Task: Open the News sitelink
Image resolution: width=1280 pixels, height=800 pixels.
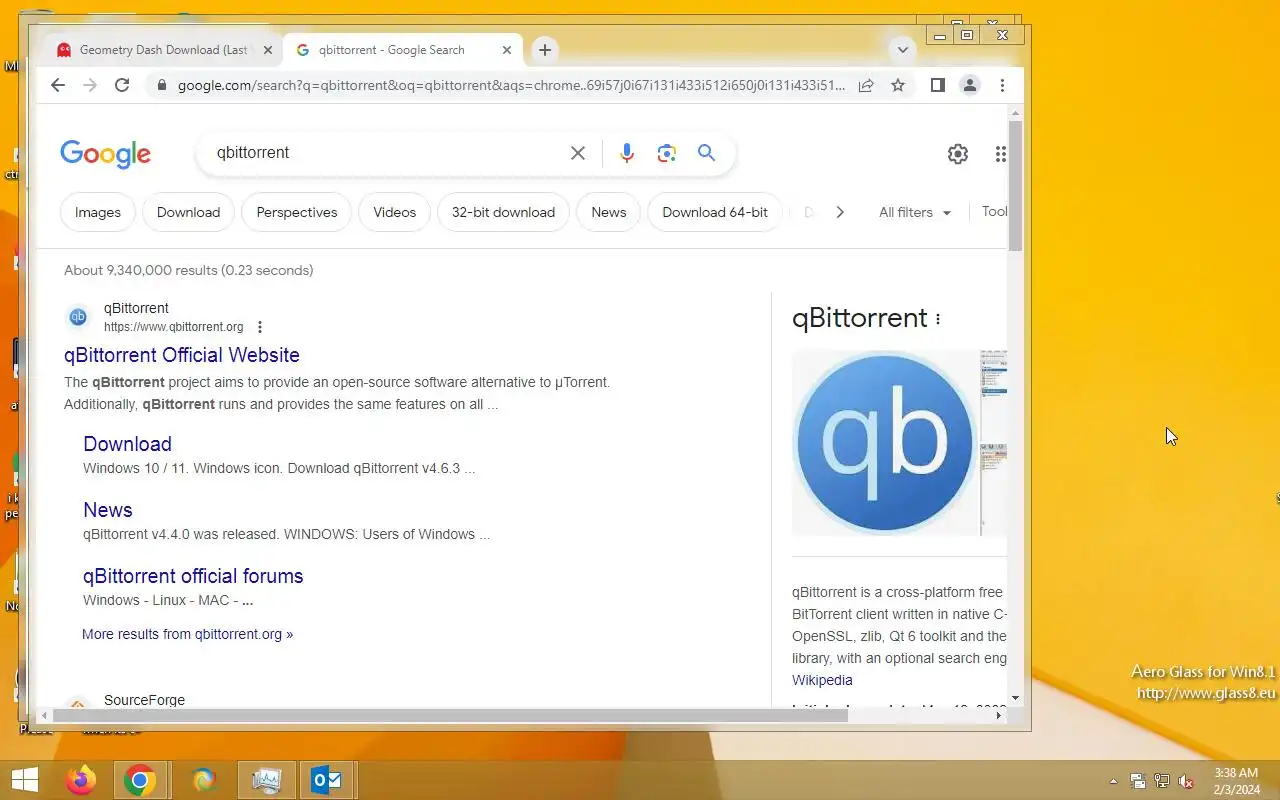Action: [x=108, y=510]
